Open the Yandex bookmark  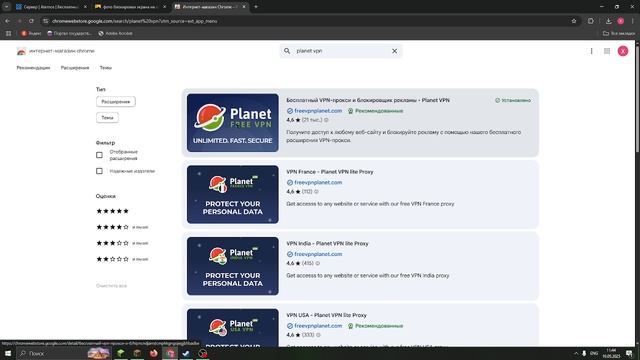(31, 33)
